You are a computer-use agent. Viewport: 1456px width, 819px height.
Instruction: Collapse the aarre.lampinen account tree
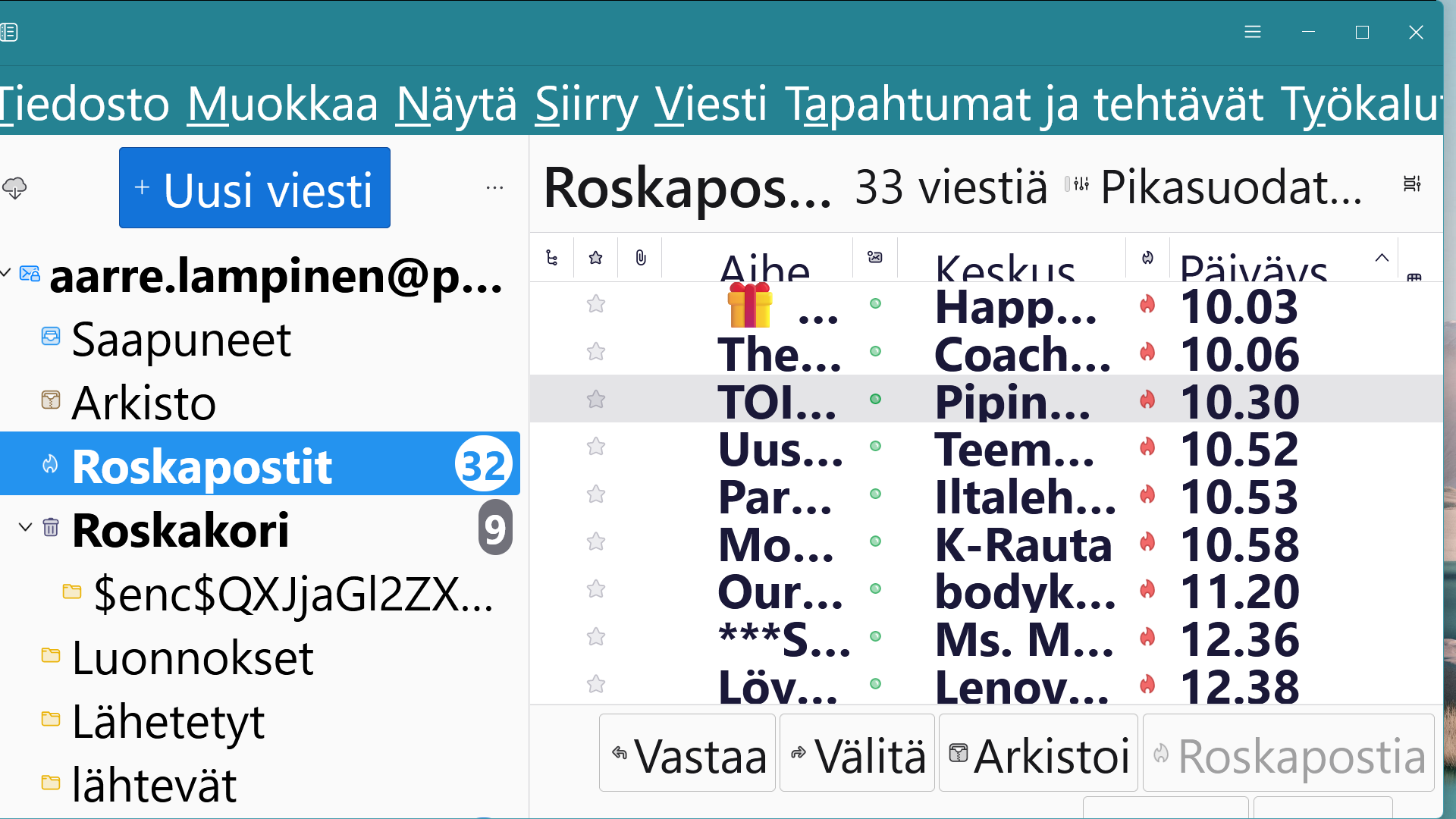6,273
